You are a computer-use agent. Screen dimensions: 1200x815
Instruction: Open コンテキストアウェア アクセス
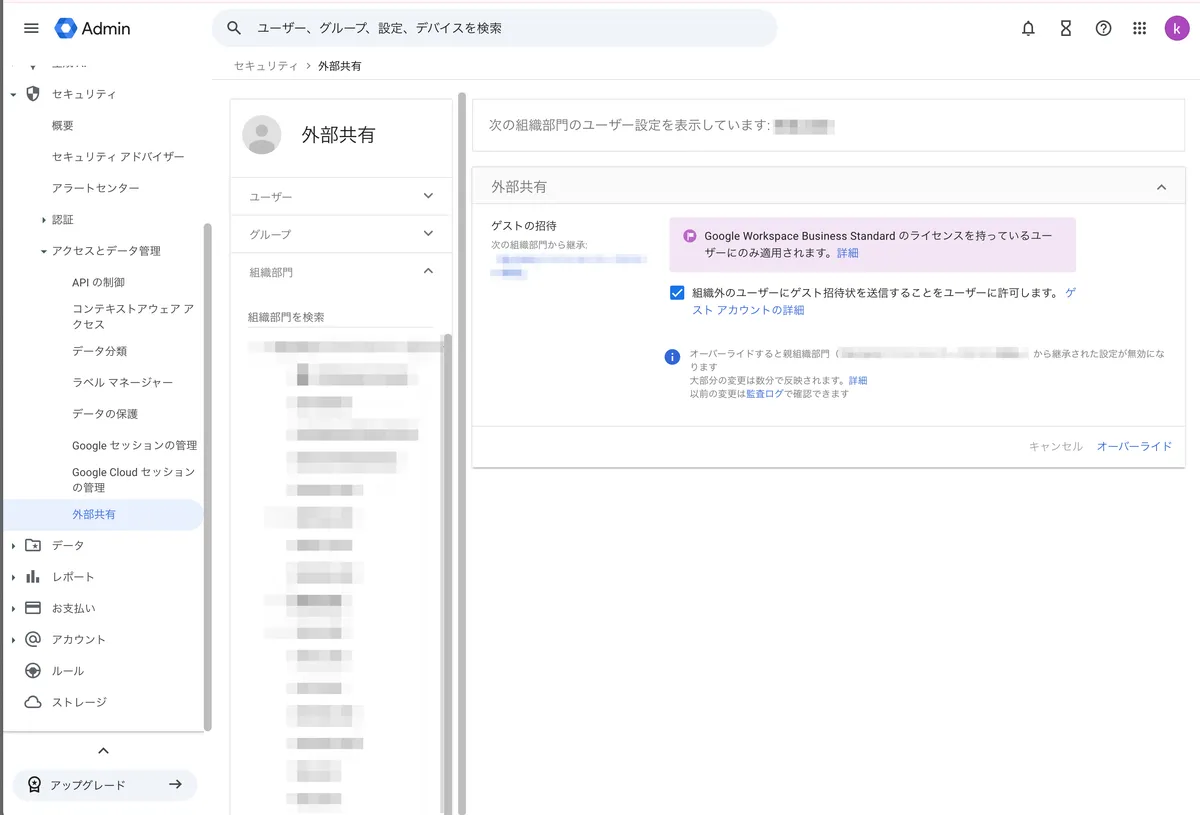(133, 317)
